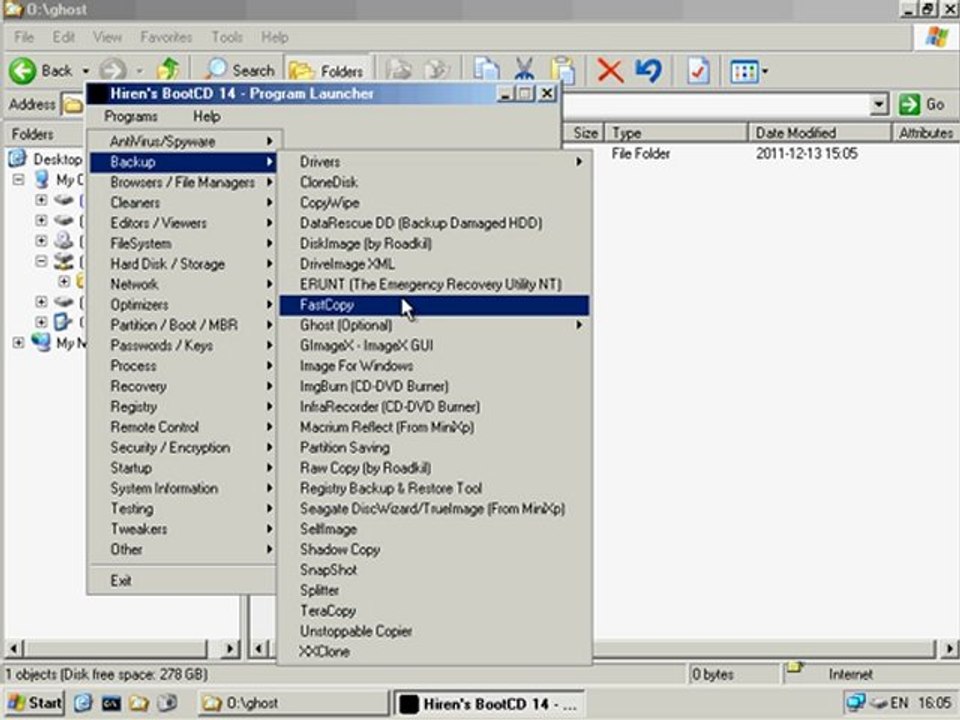This screenshot has height=720, width=960.
Task: Click the network icon in system tray
Action: pyautogui.click(x=855, y=703)
